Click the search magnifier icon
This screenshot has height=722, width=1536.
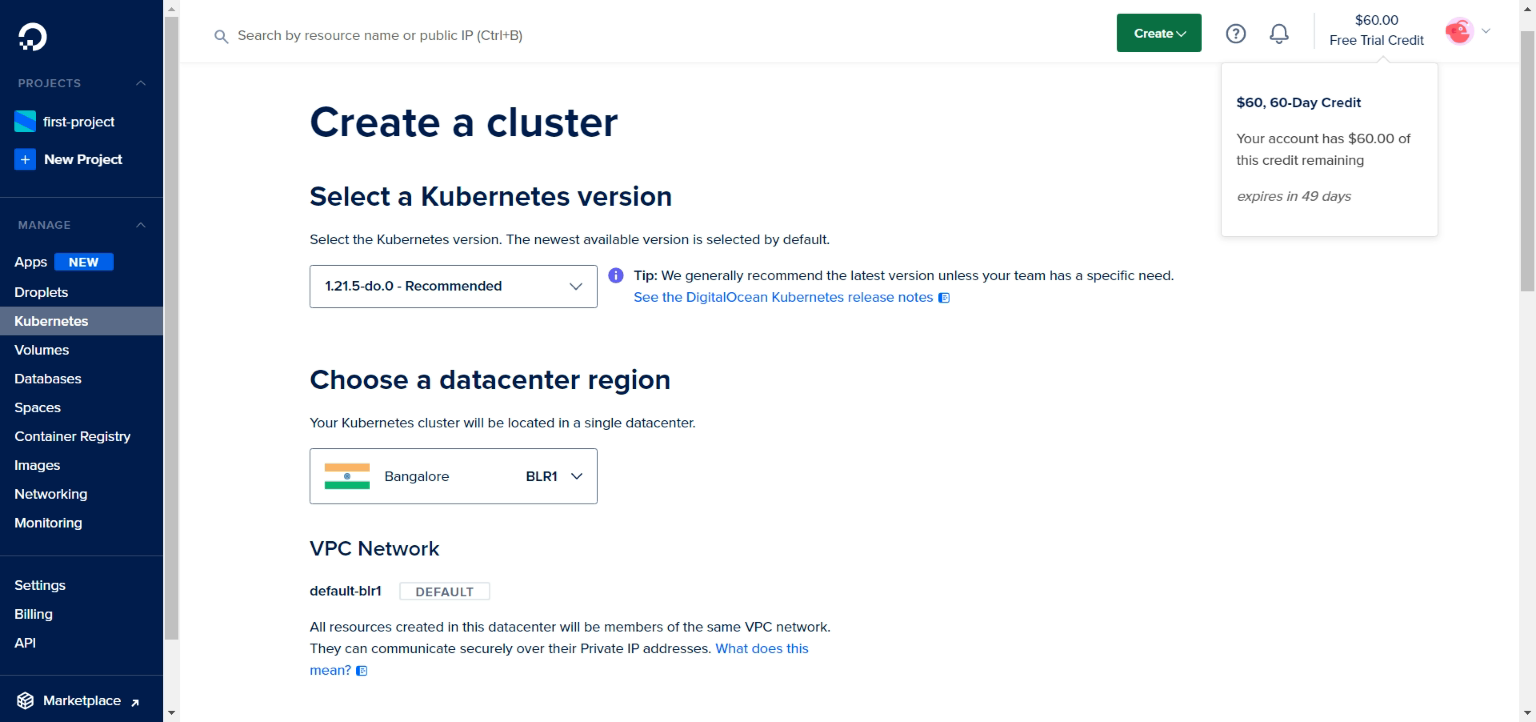click(221, 36)
